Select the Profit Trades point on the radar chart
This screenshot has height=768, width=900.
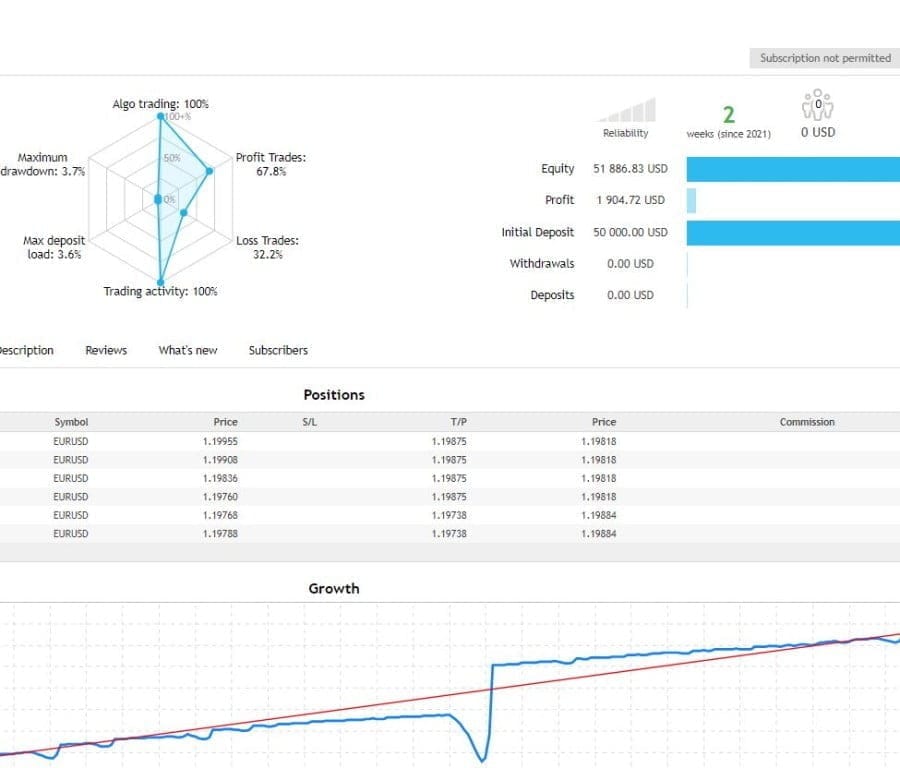coord(210,170)
